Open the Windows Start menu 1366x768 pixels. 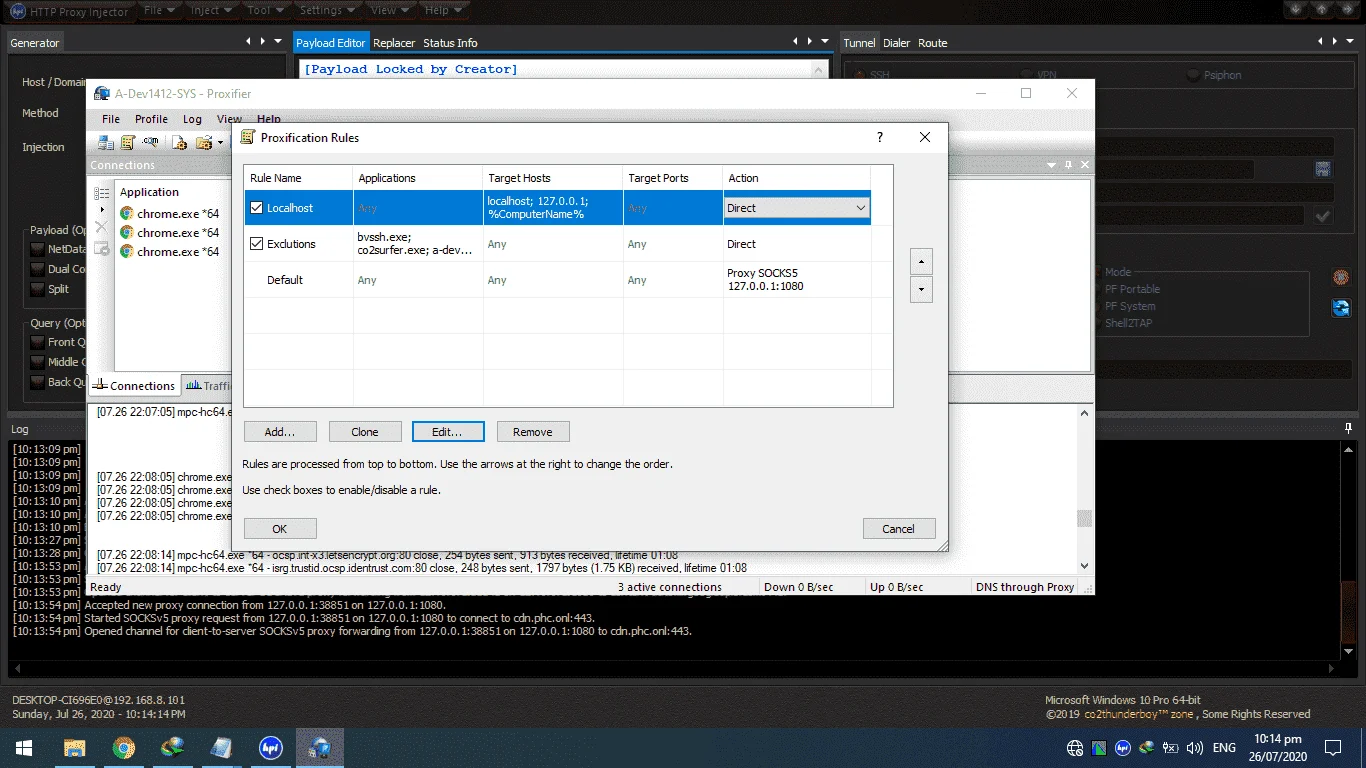pyautogui.click(x=24, y=747)
